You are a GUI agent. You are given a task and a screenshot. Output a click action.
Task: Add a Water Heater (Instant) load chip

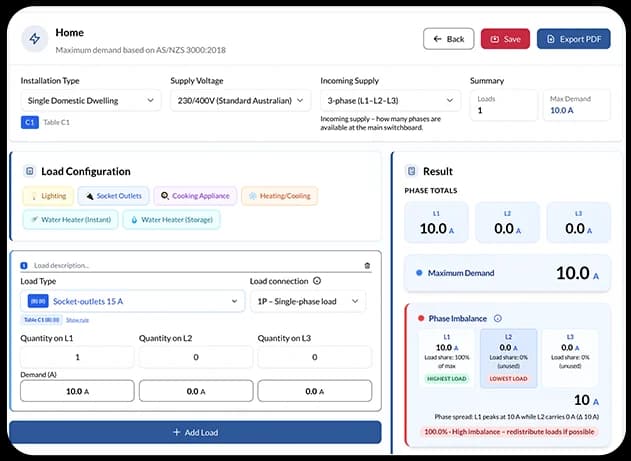[71, 220]
